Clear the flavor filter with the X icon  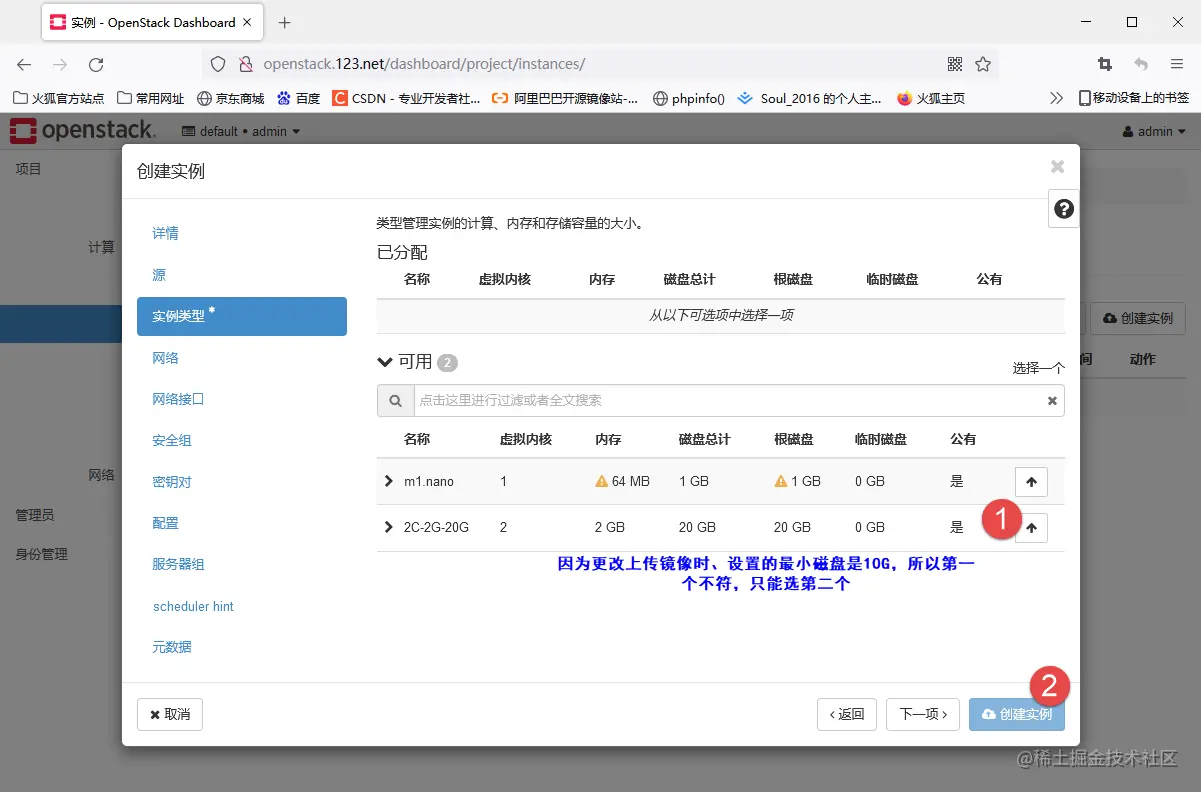click(x=1051, y=400)
